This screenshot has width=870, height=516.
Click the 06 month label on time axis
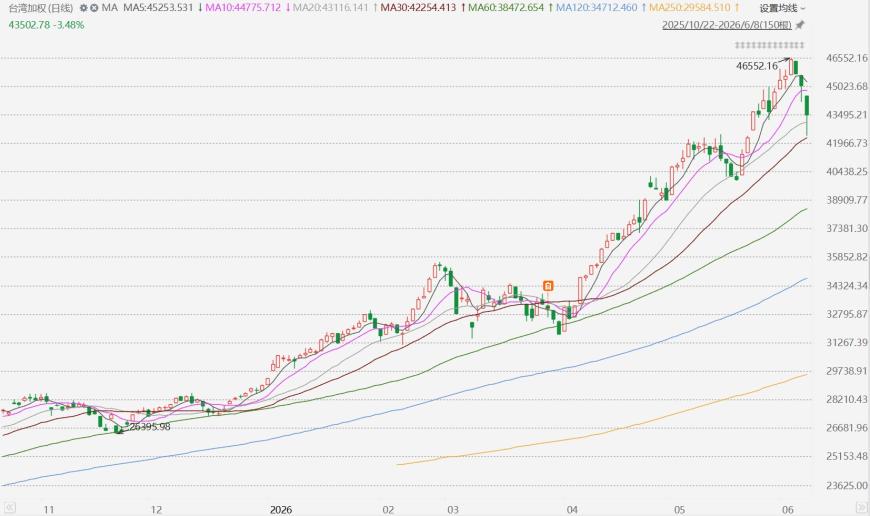[x=788, y=509]
